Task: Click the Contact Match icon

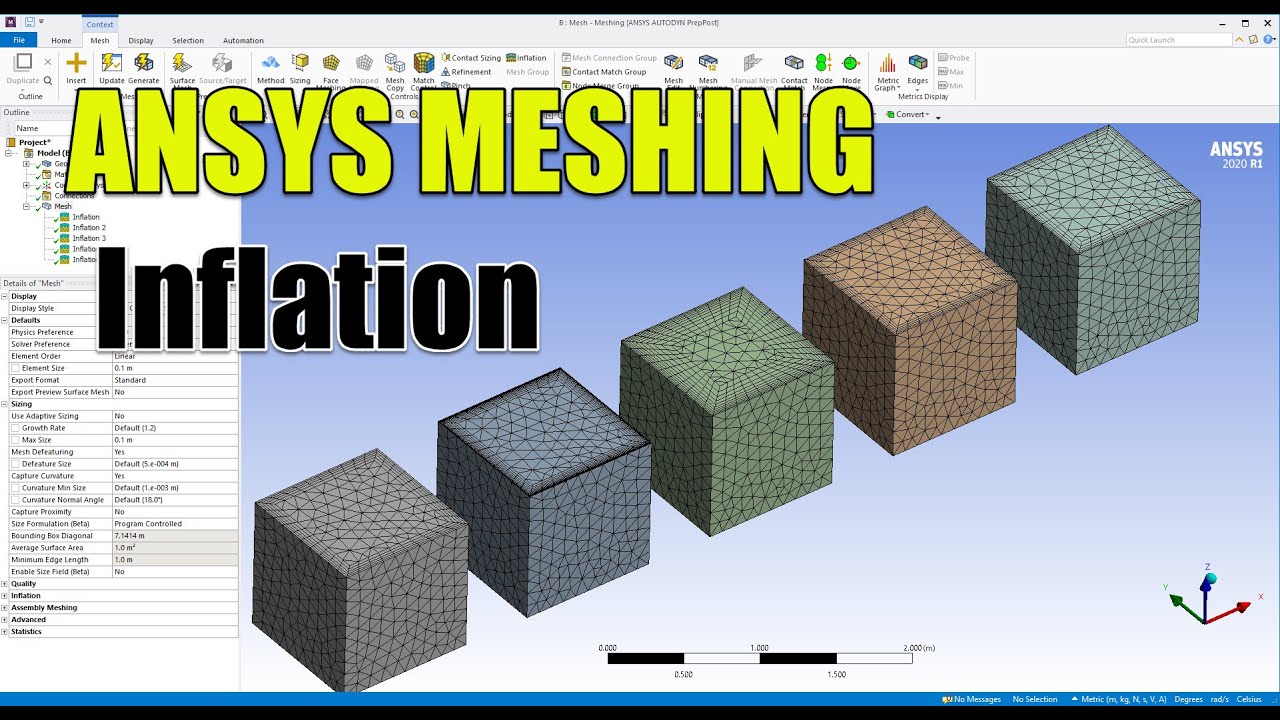Action: point(794,64)
